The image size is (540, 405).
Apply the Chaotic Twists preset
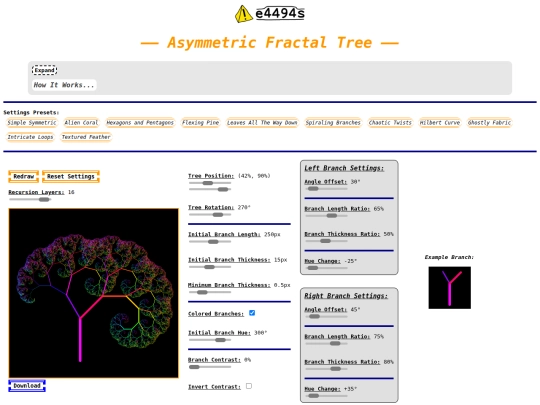click(390, 123)
